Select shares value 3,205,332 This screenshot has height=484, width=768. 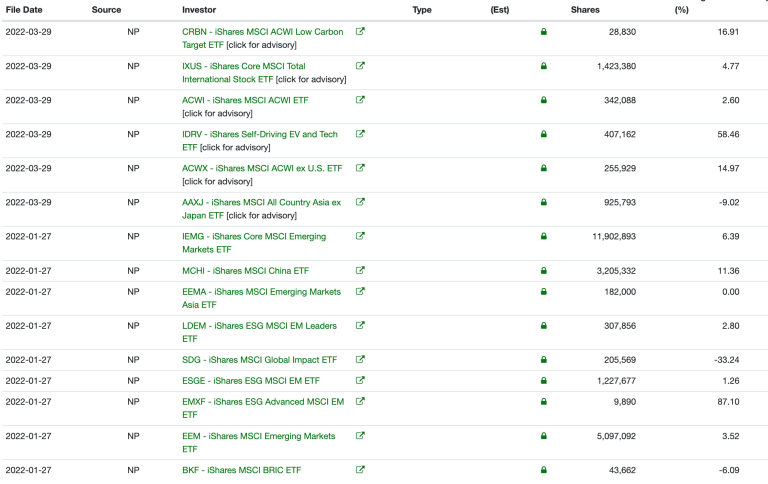pos(616,271)
